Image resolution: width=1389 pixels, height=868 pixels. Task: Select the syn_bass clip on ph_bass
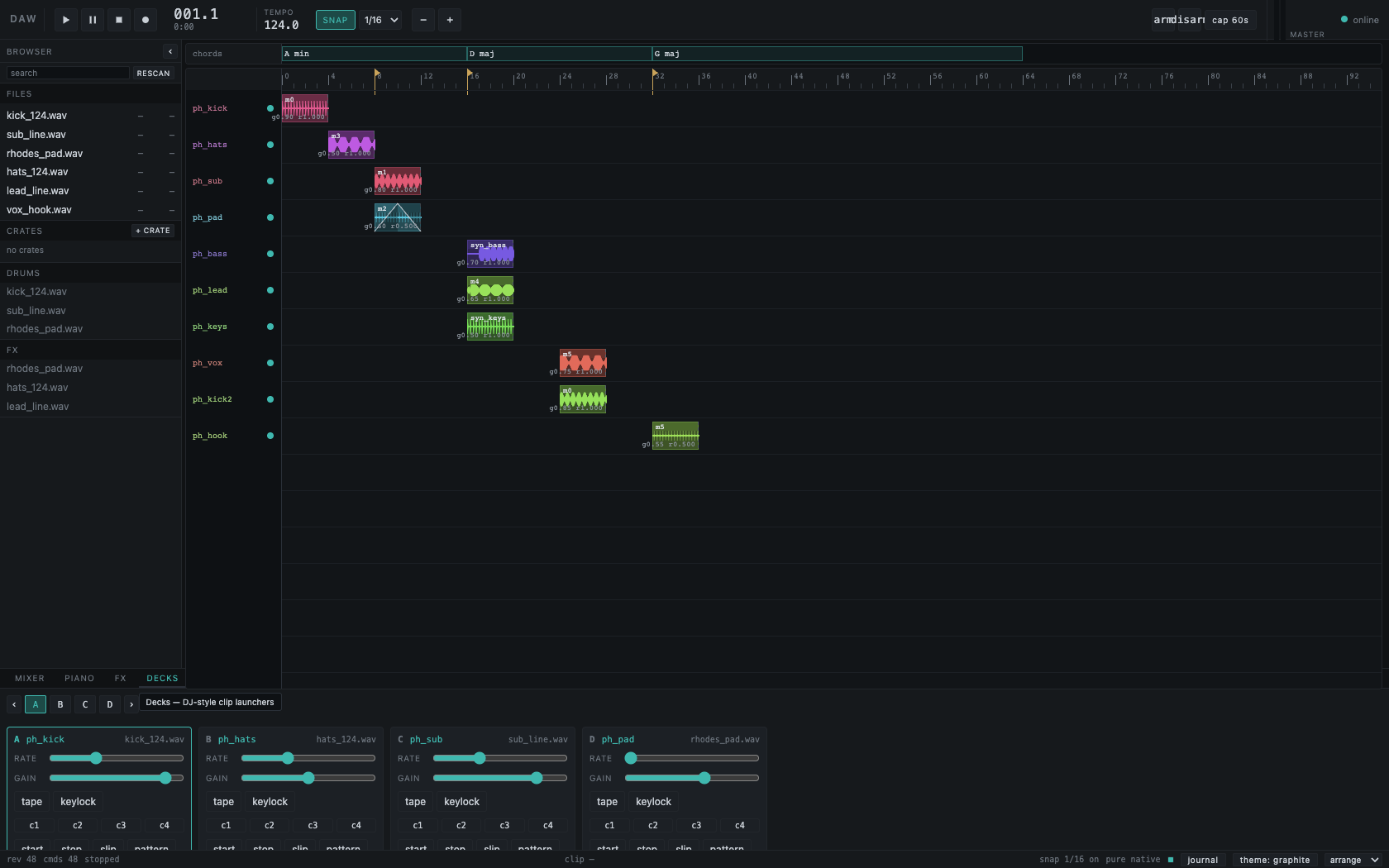click(490, 254)
